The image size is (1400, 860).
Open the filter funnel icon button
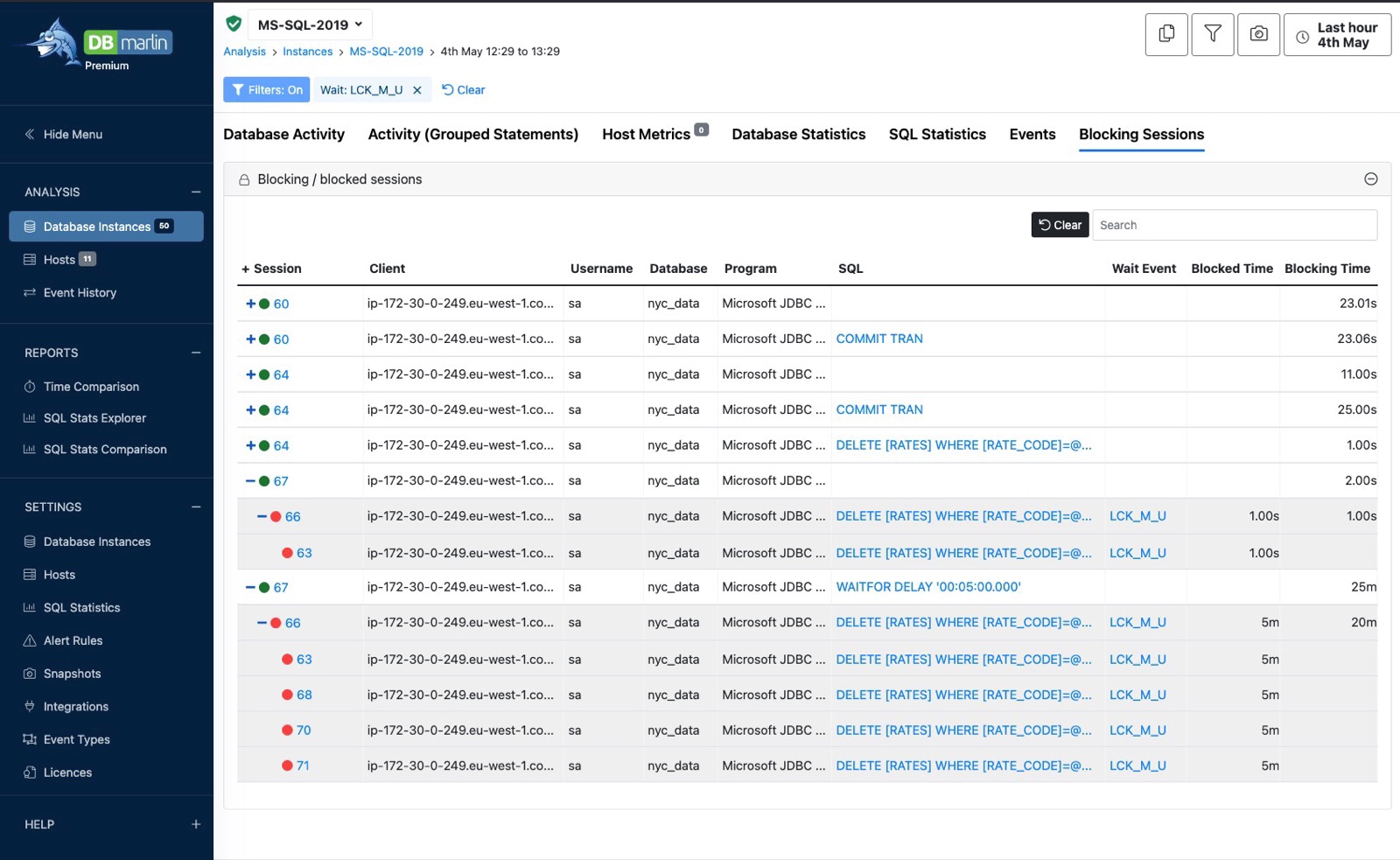(1212, 35)
